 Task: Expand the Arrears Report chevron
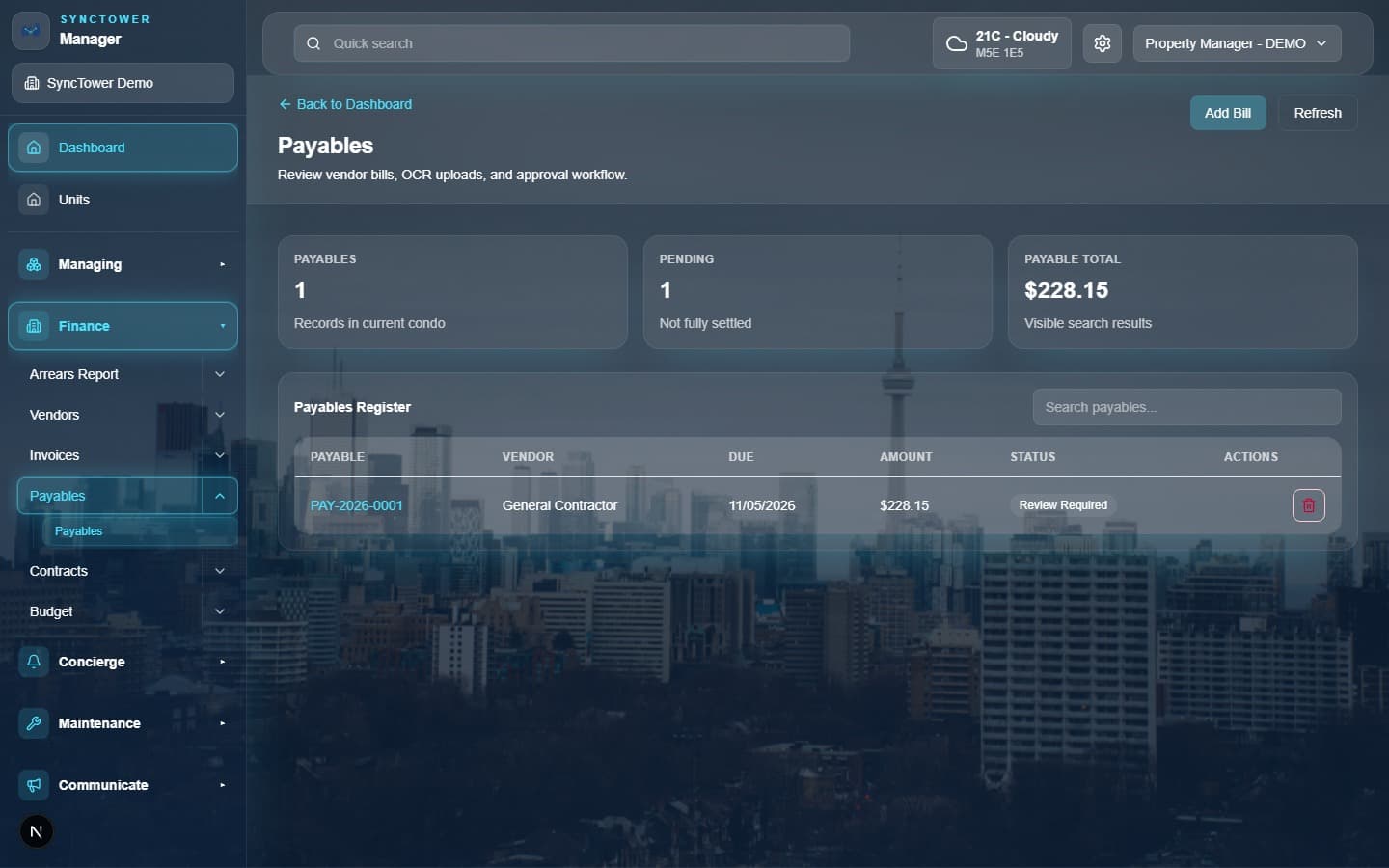point(220,374)
